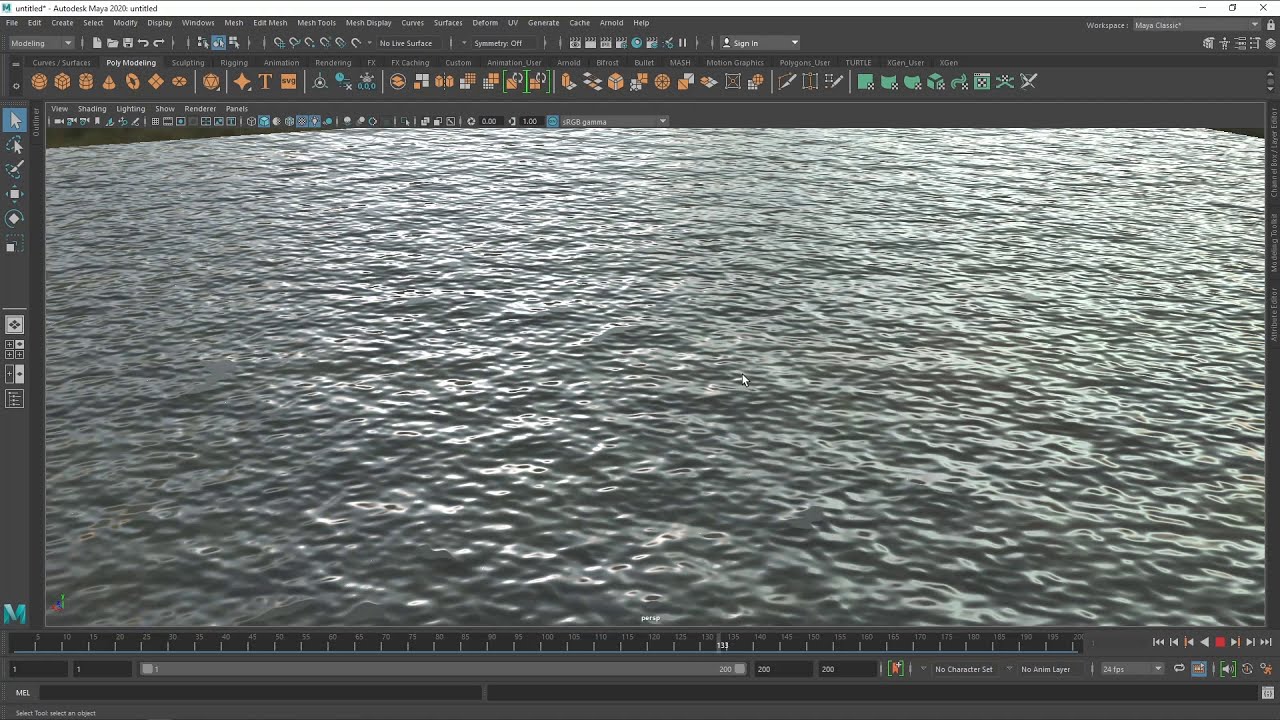Create a polygon plane from the shelf

pyautogui.click(x=156, y=82)
